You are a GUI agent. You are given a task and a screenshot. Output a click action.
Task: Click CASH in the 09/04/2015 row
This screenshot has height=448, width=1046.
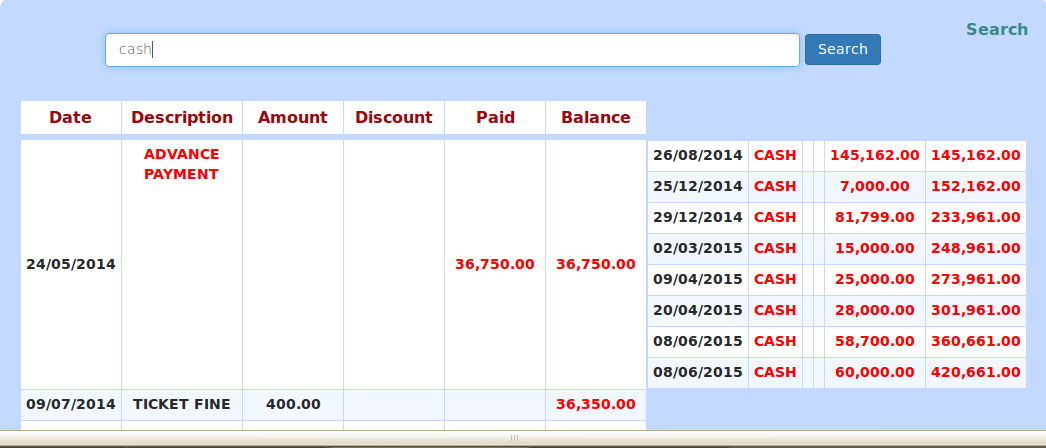click(x=775, y=279)
